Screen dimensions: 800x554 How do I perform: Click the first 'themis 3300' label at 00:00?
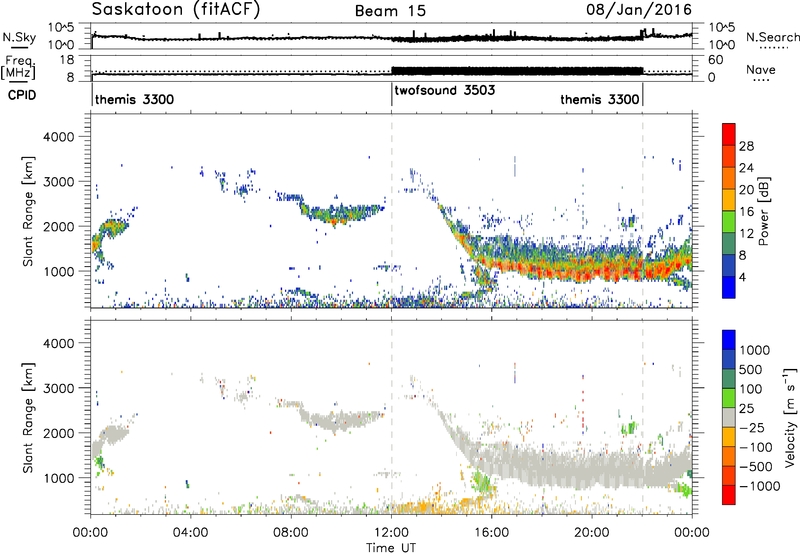tap(134, 99)
